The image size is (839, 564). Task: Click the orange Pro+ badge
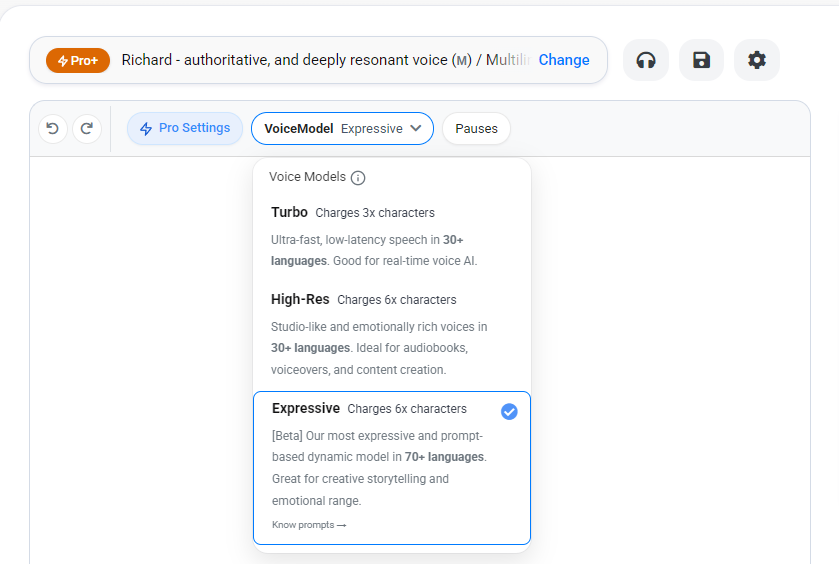click(x=78, y=60)
